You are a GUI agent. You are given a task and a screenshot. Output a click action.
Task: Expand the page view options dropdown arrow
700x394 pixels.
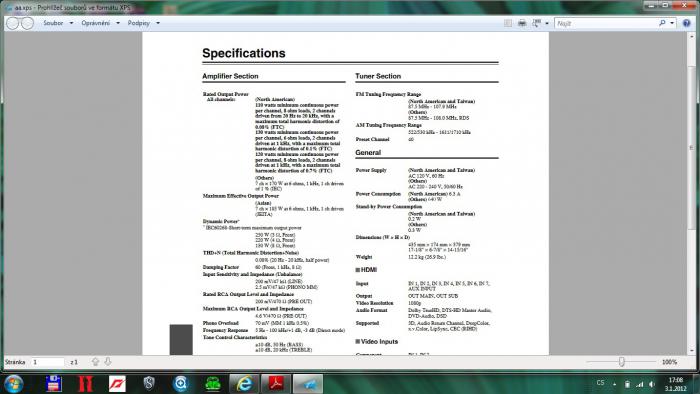tap(547, 23)
